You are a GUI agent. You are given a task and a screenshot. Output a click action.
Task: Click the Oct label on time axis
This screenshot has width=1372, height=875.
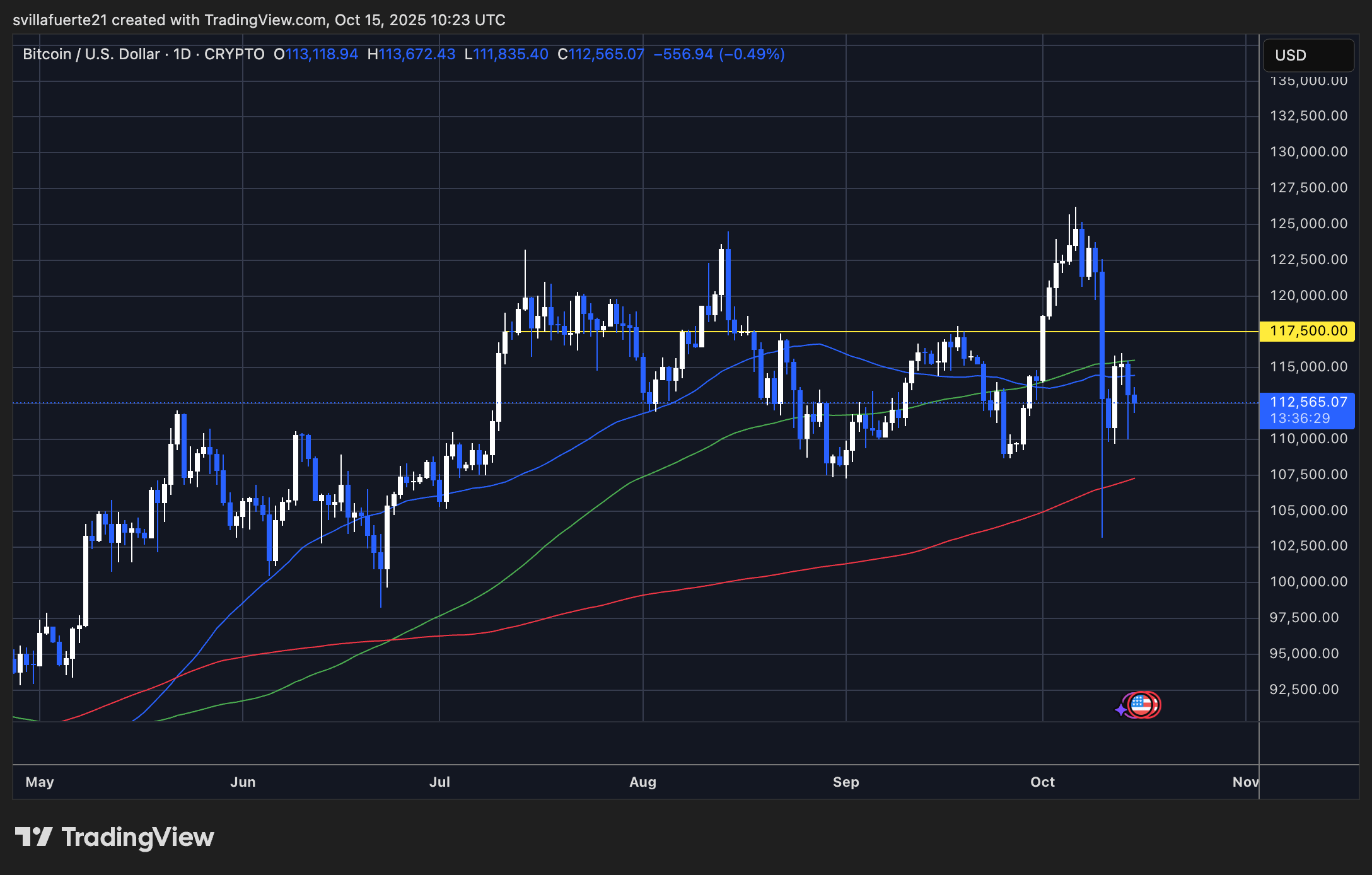click(x=1042, y=782)
